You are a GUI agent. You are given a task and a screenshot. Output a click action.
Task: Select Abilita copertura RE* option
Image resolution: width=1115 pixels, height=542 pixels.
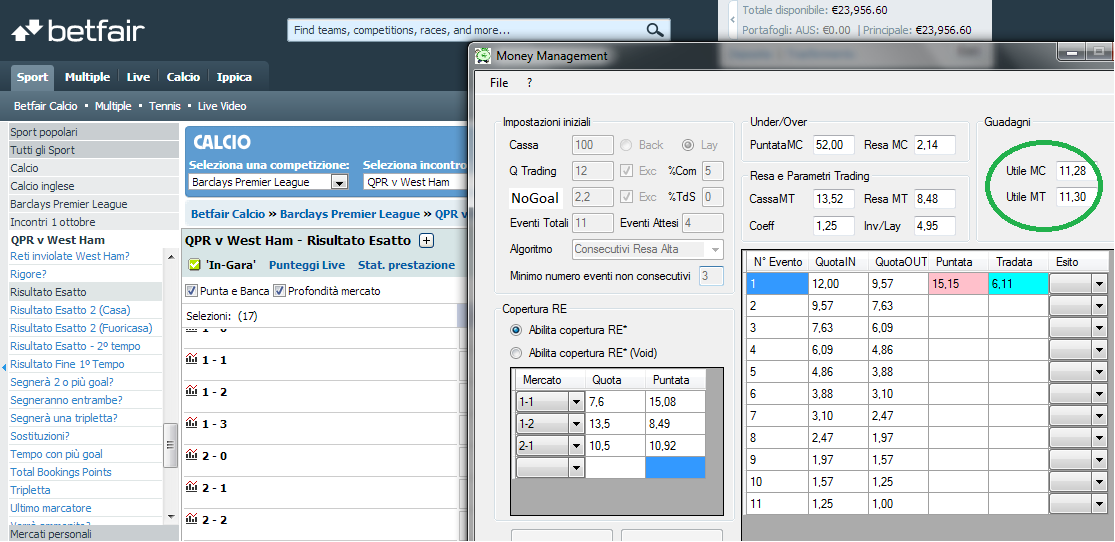click(x=516, y=330)
